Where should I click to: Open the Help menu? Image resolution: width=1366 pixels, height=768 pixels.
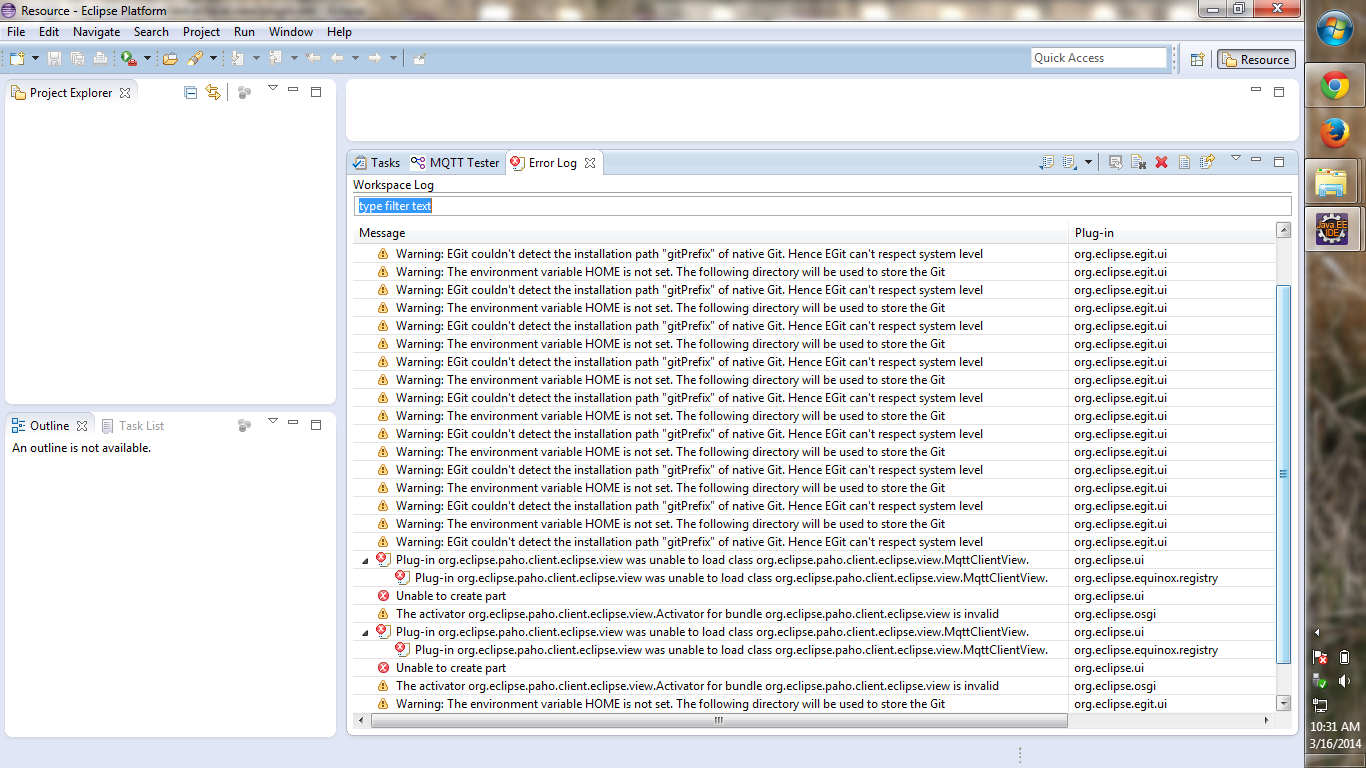tap(339, 32)
